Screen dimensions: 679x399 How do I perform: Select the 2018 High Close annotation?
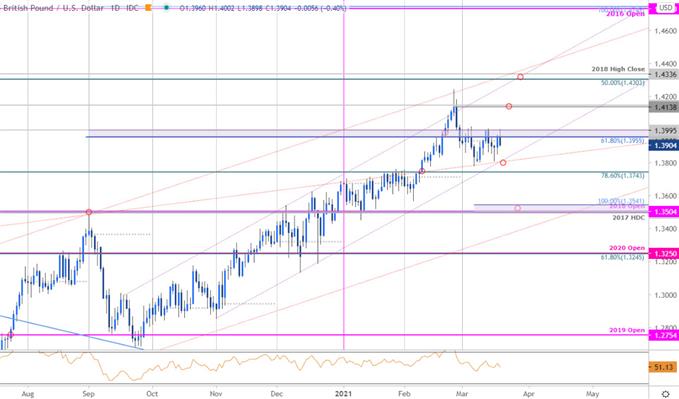tap(618, 69)
